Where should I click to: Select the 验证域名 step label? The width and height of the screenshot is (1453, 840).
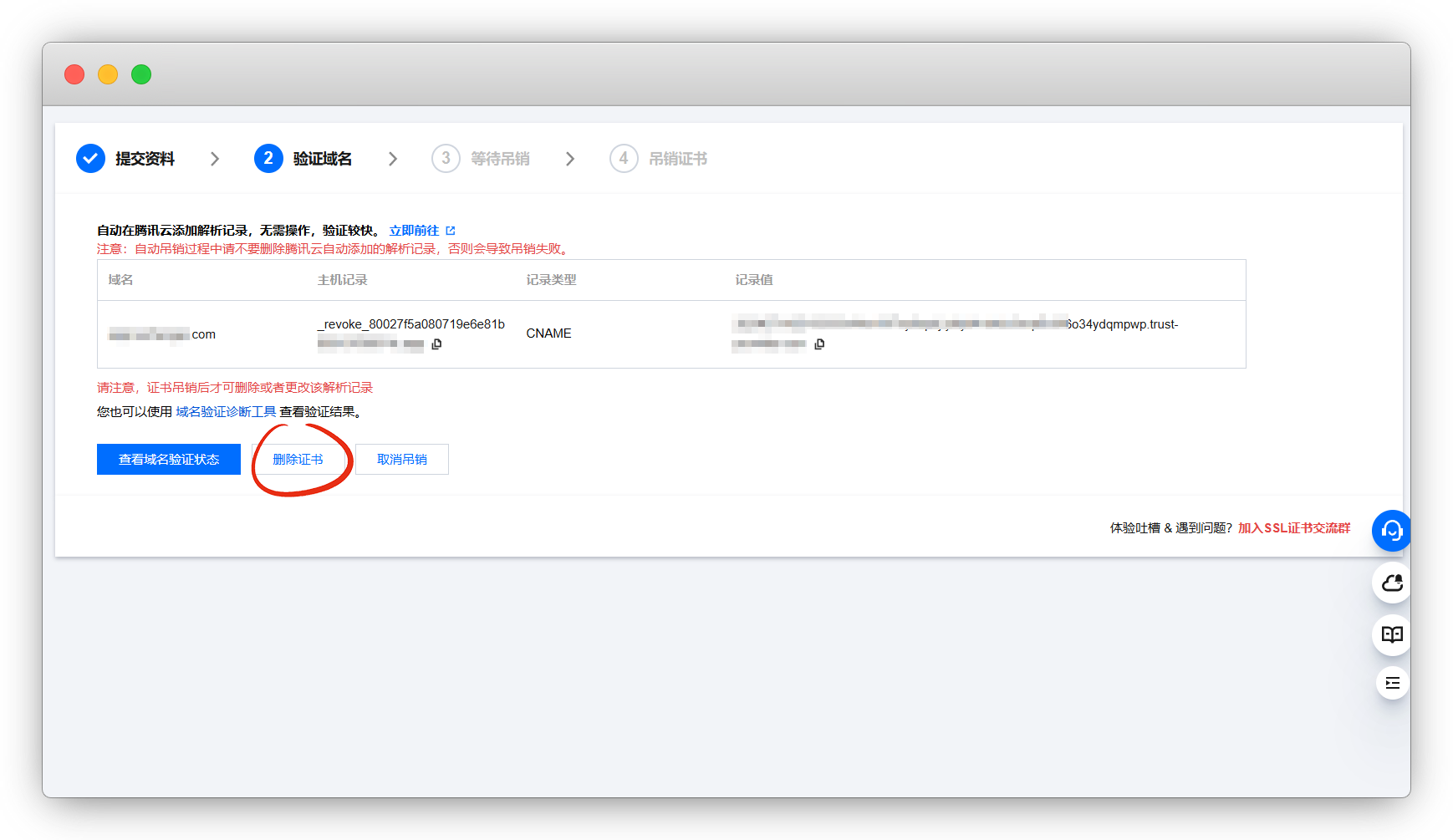click(322, 159)
